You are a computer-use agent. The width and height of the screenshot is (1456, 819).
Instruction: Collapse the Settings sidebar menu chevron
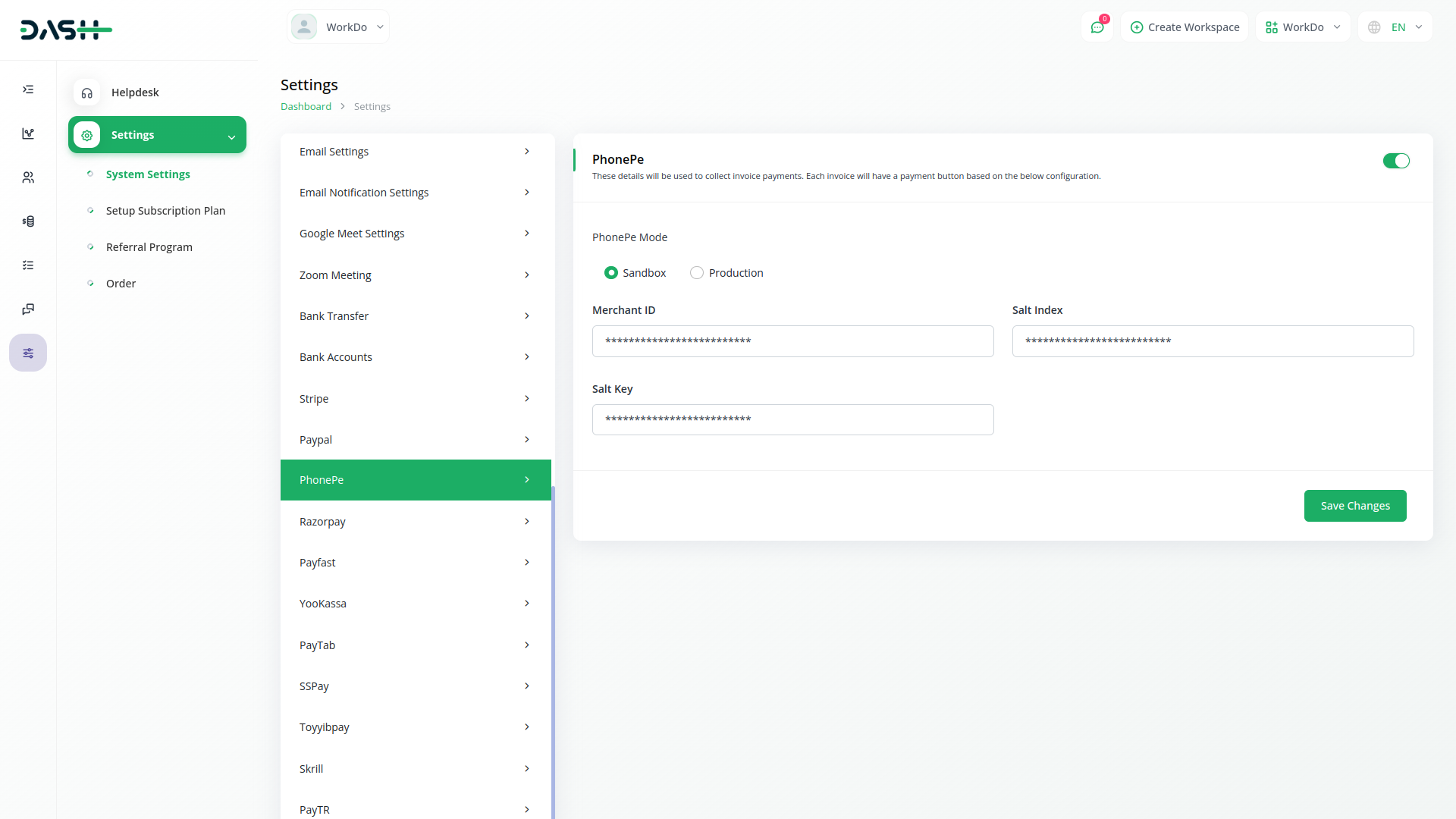pos(231,137)
